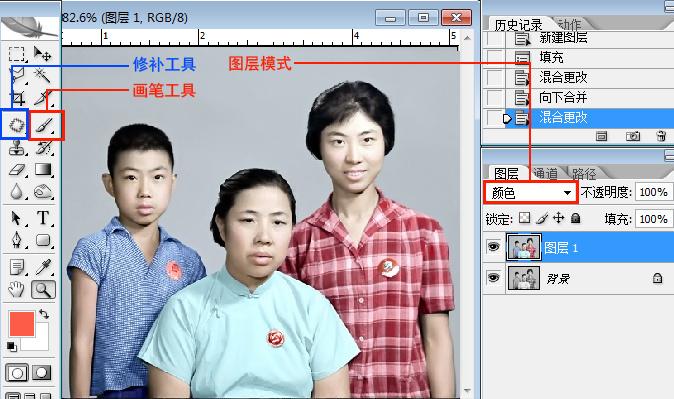Select the Blur tool

click(17, 192)
